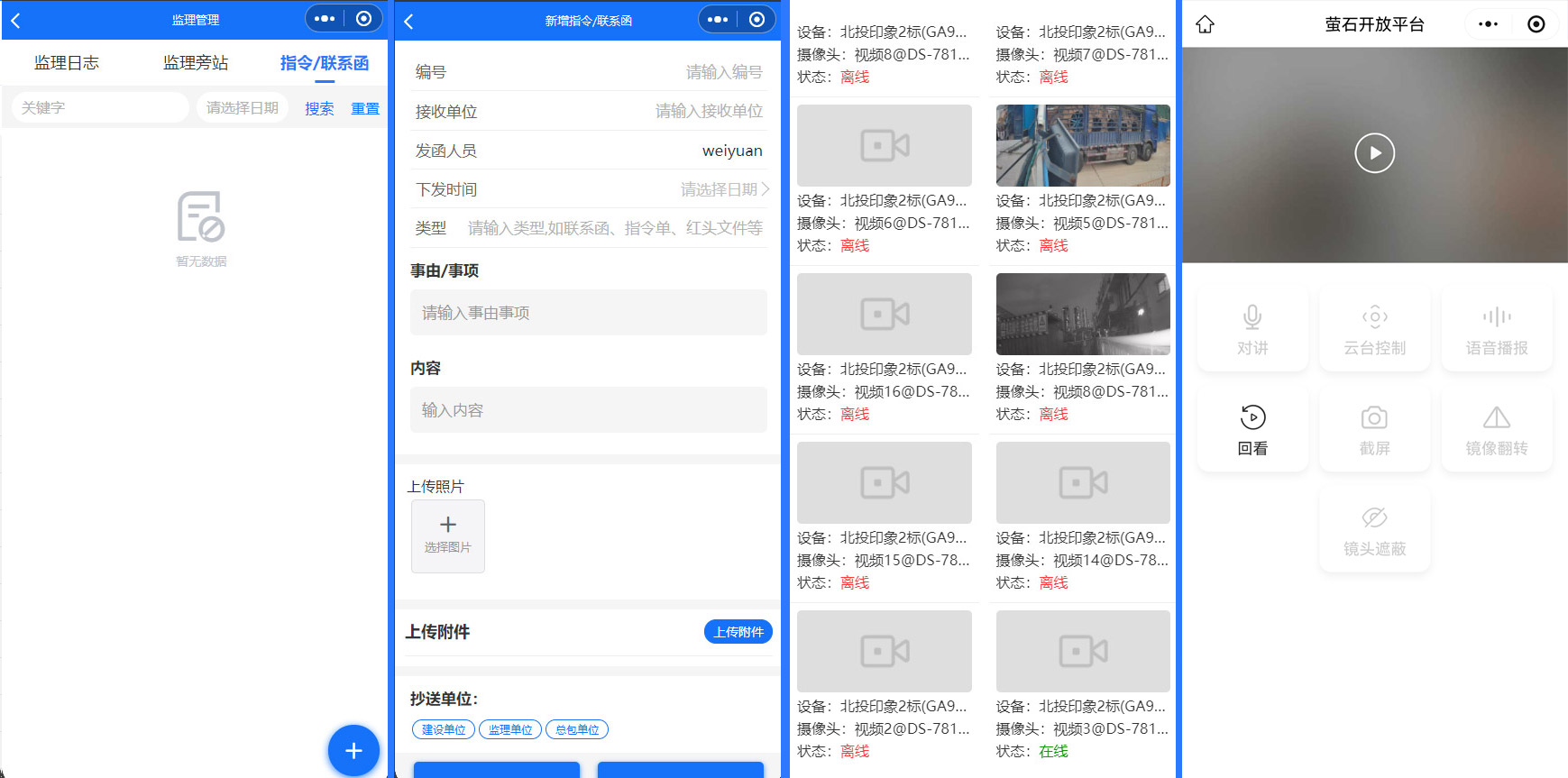
Task: Open 回看 playback replay
Action: click(1252, 418)
